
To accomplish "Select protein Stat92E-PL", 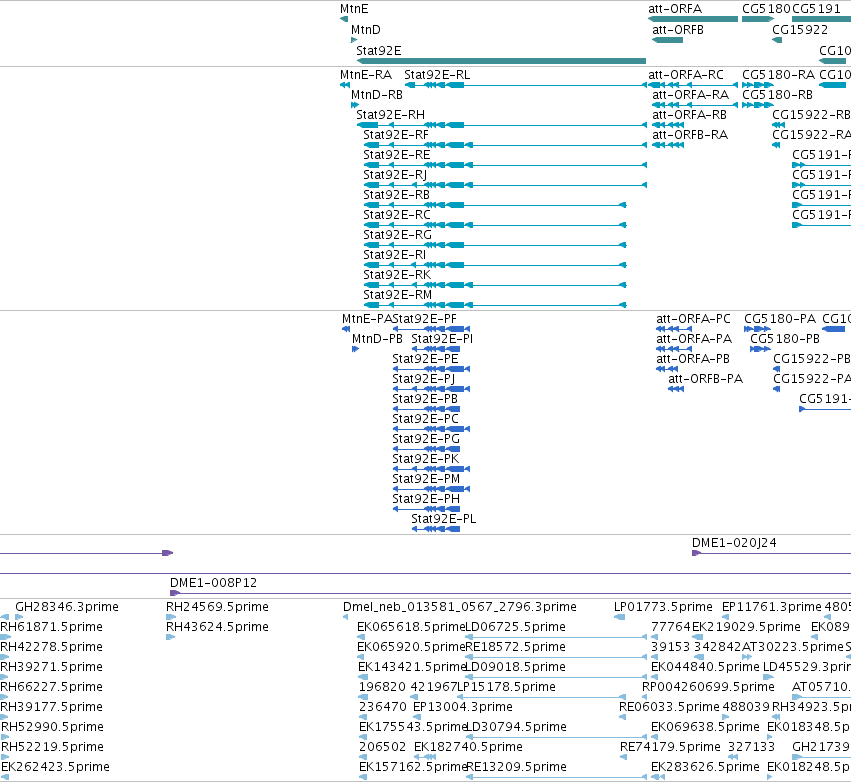I will [x=443, y=518].
